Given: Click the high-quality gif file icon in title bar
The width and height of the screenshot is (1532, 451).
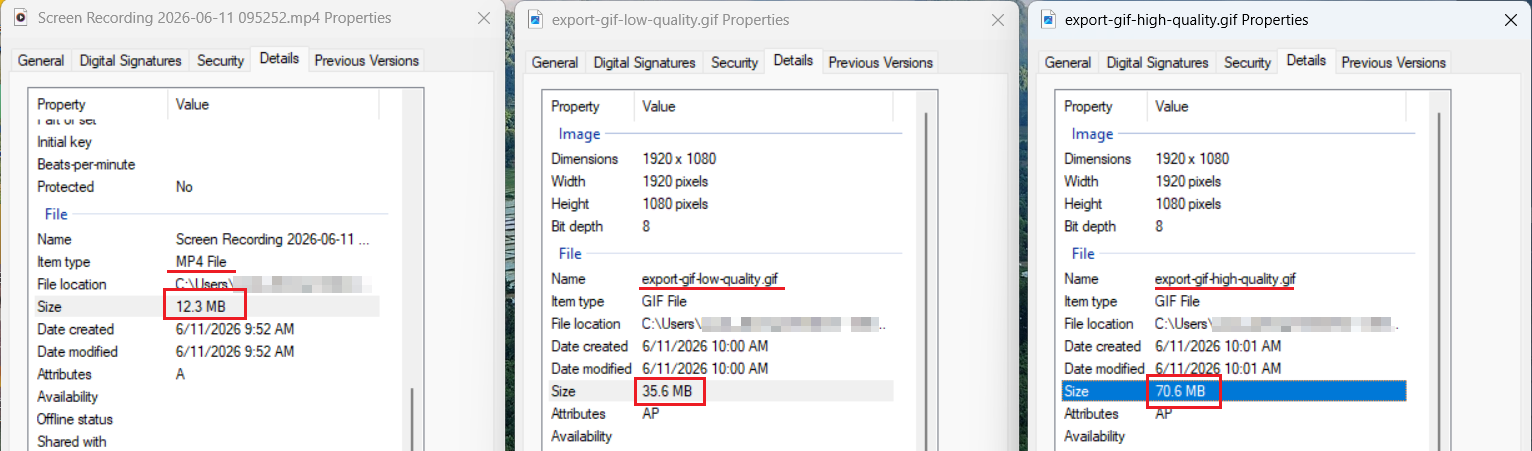Looking at the screenshot, I should coord(1048,19).
